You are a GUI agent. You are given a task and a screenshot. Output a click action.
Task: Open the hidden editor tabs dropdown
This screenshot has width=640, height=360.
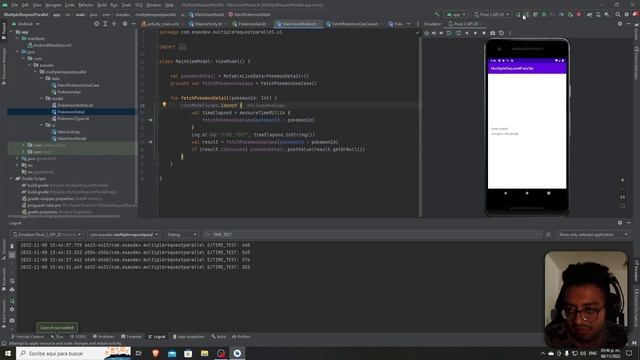409,24
